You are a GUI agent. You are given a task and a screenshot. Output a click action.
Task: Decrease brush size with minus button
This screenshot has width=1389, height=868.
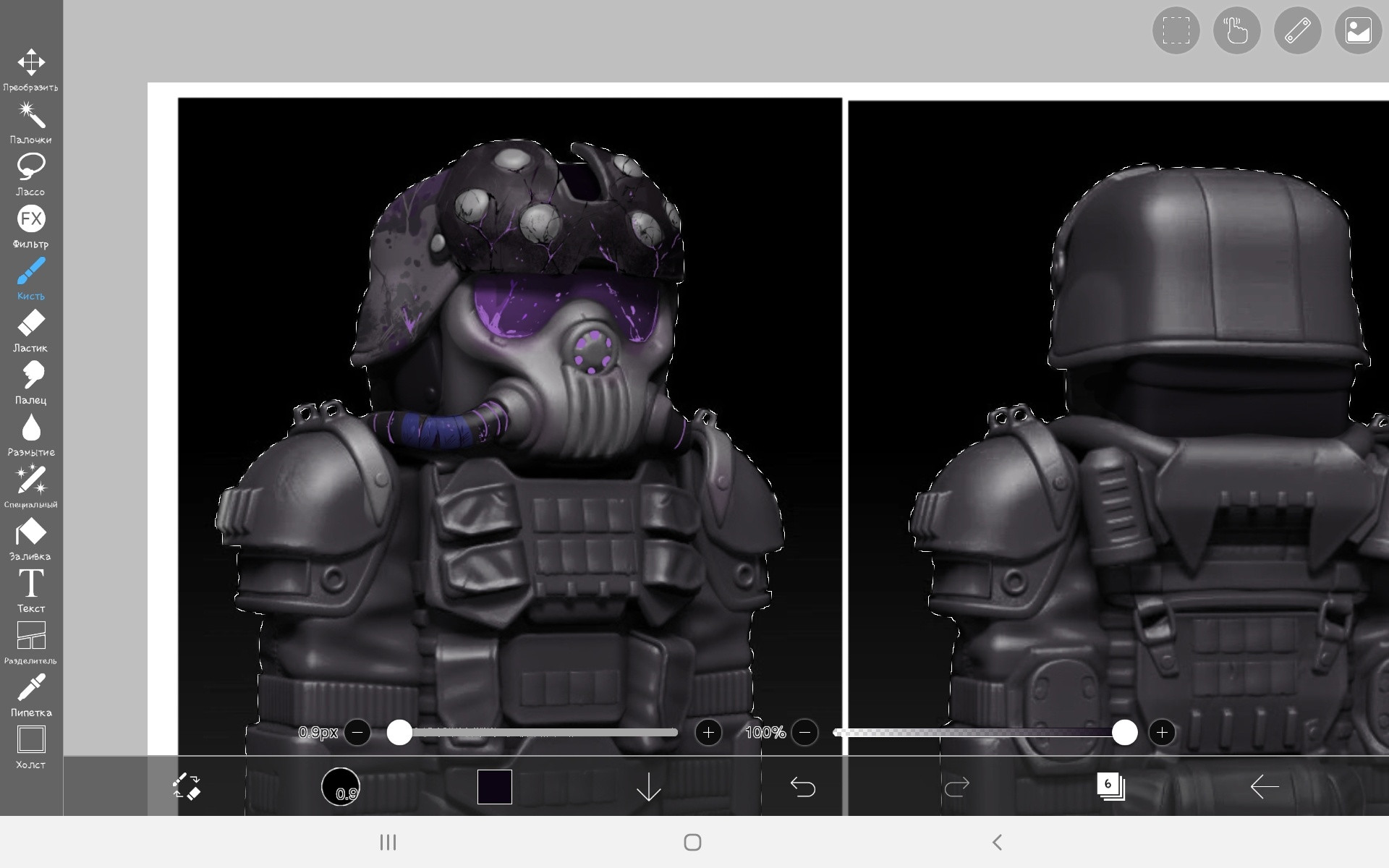click(357, 733)
